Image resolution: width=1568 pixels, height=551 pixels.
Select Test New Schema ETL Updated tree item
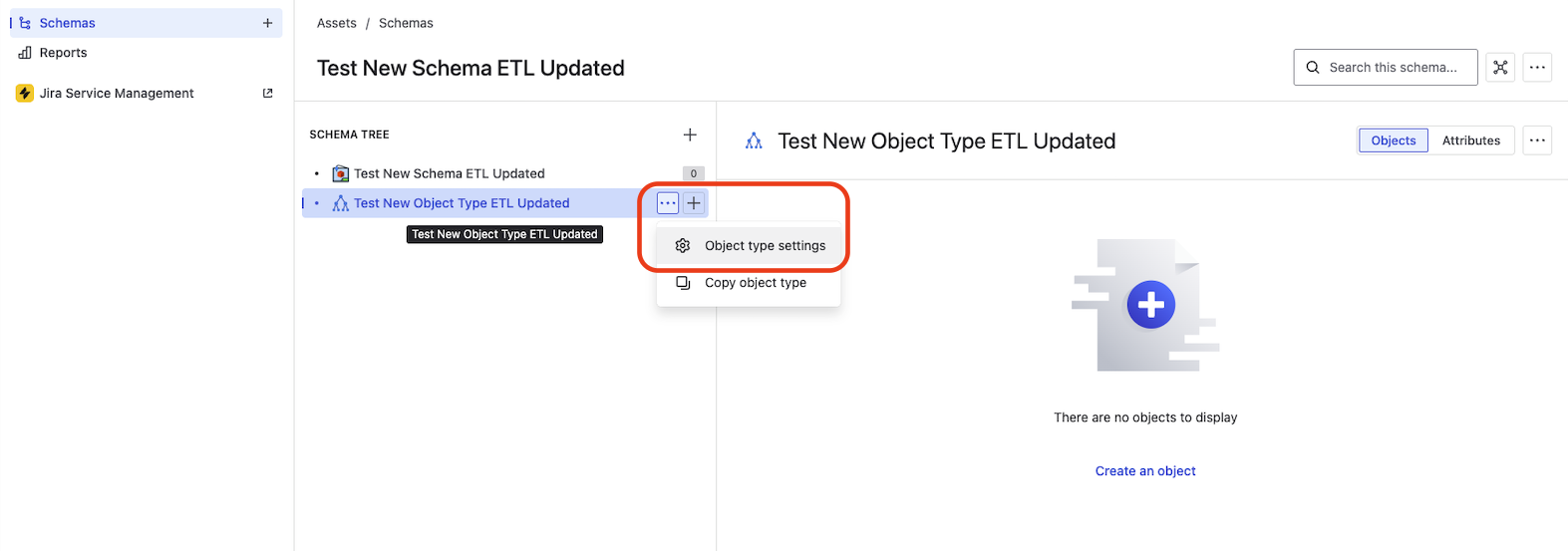[449, 173]
